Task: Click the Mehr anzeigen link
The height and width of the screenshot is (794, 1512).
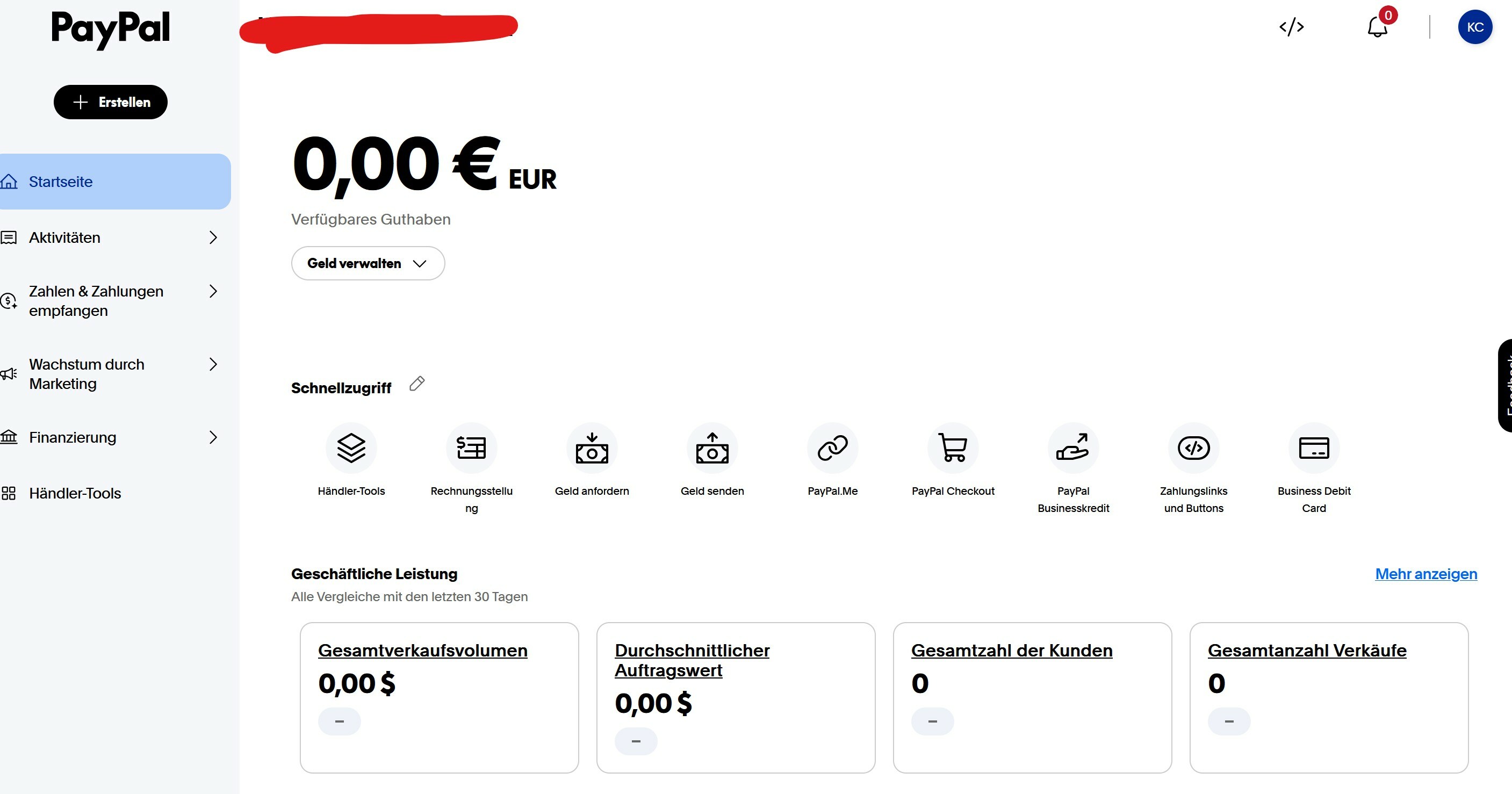Action: [x=1425, y=574]
